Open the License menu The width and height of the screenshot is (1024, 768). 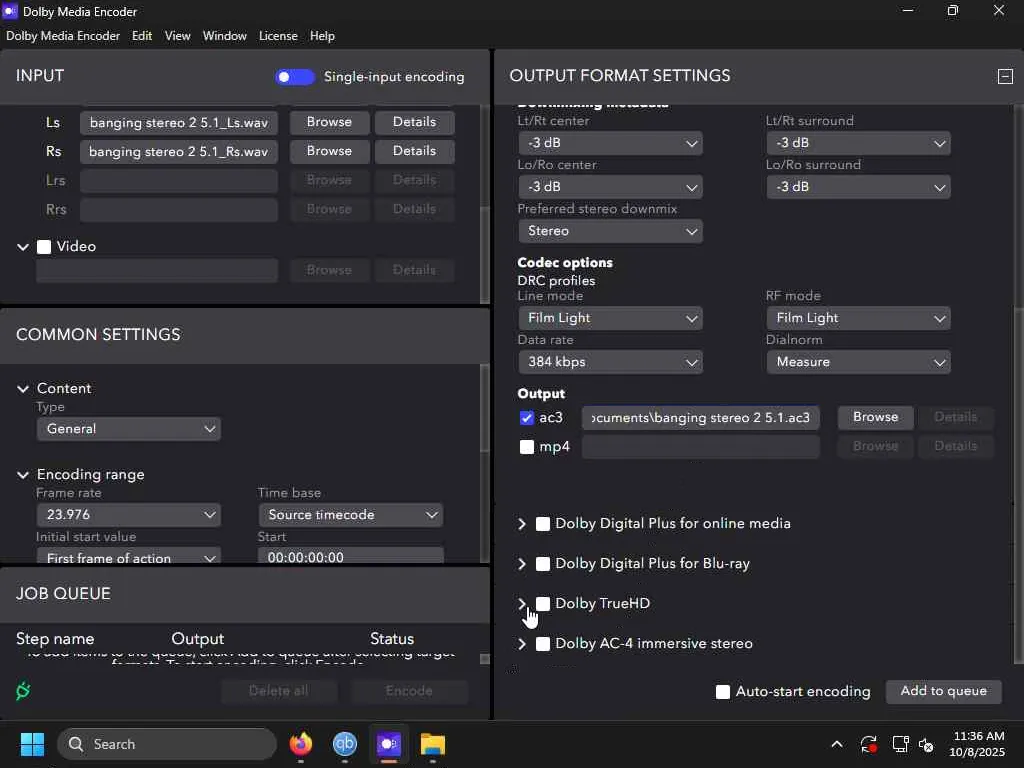(278, 36)
